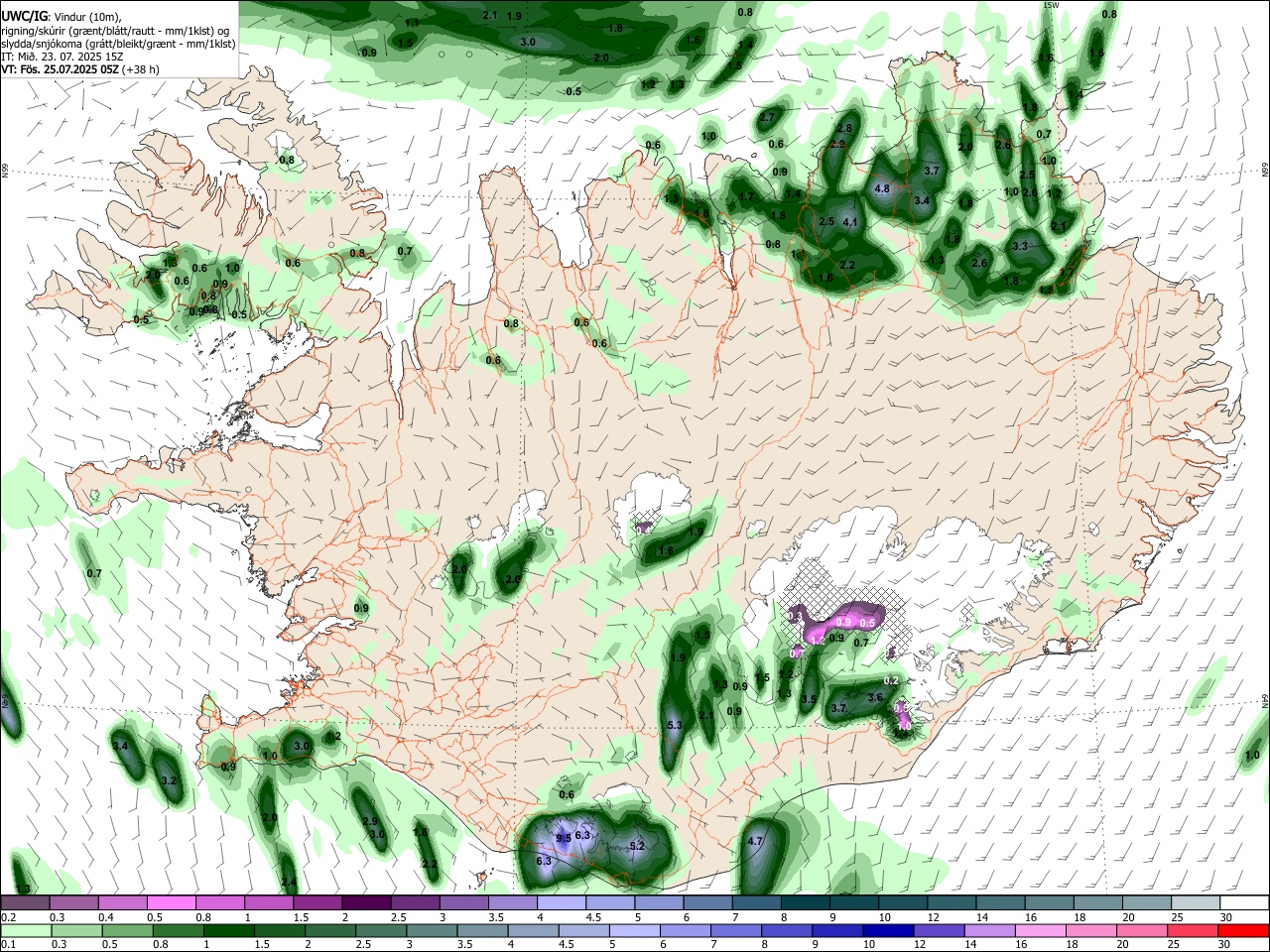Pick the dark teal 8 swatch in snow legend
Image resolution: width=1270 pixels, height=952 pixels.
(x=805, y=902)
